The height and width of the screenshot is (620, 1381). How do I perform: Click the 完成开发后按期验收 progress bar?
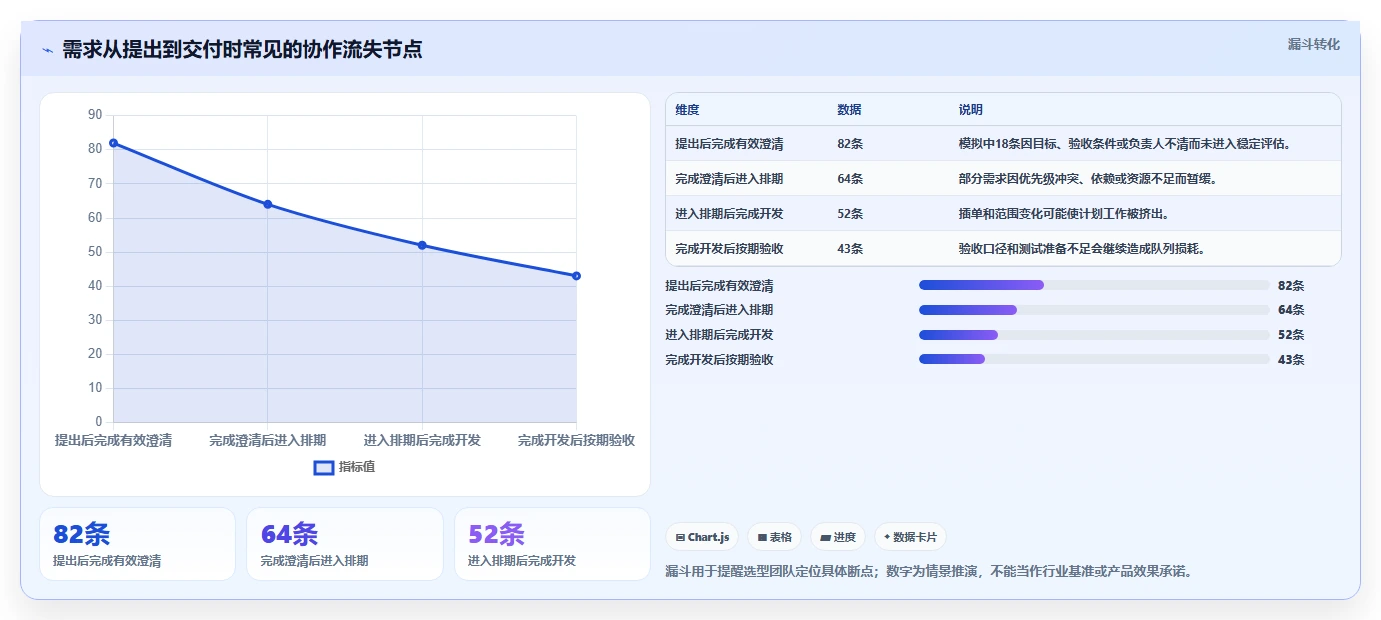(1094, 359)
